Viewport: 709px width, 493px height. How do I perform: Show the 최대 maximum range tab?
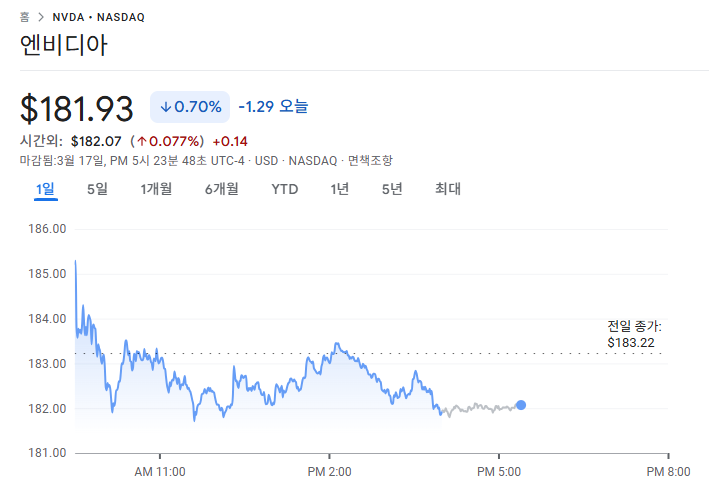coord(447,189)
